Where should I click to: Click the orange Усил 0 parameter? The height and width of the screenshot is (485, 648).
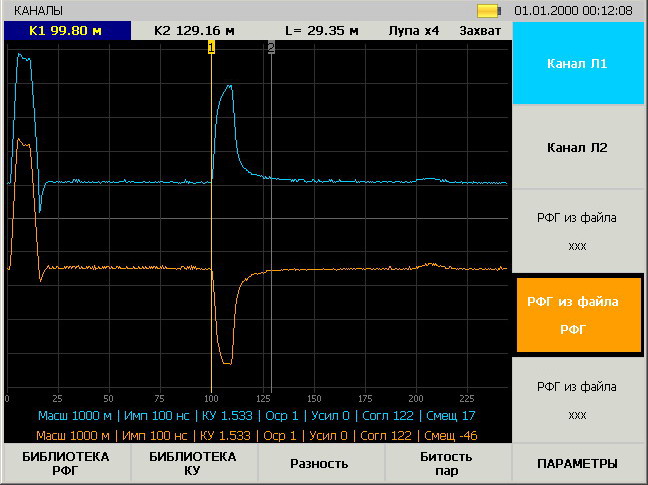pos(329,435)
